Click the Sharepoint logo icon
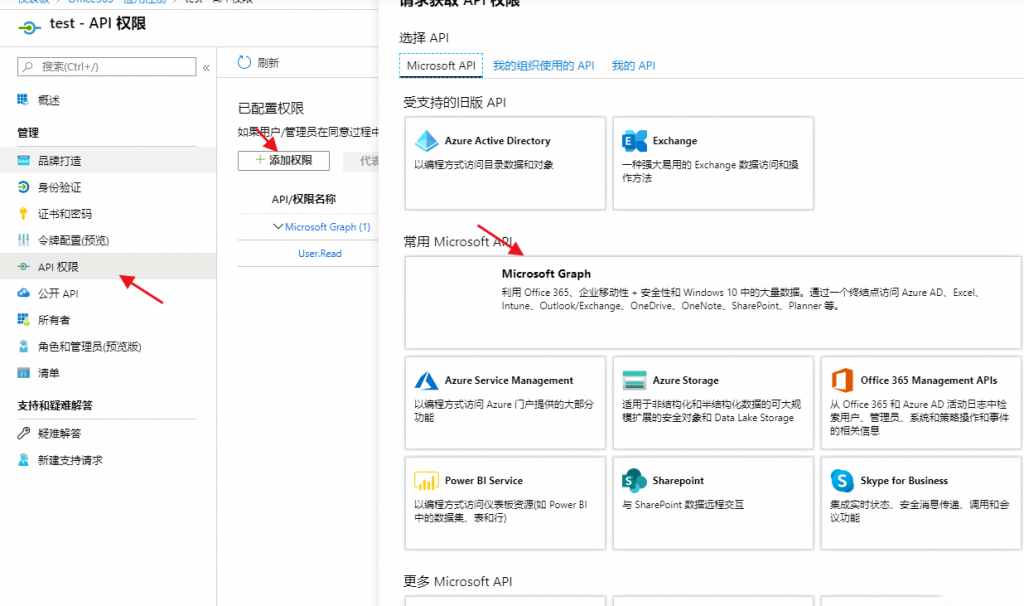This screenshot has width=1024, height=606. [634, 481]
